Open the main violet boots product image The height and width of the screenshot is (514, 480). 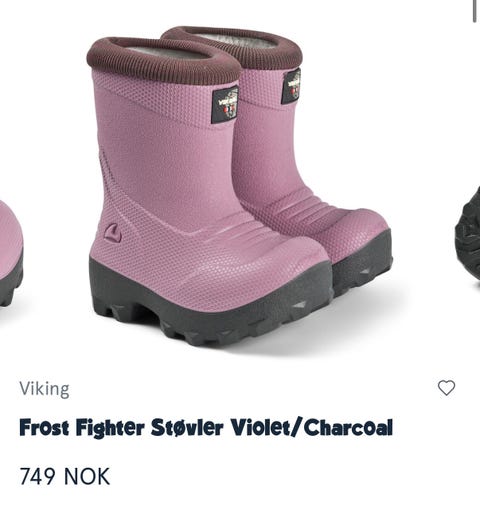coord(240,186)
